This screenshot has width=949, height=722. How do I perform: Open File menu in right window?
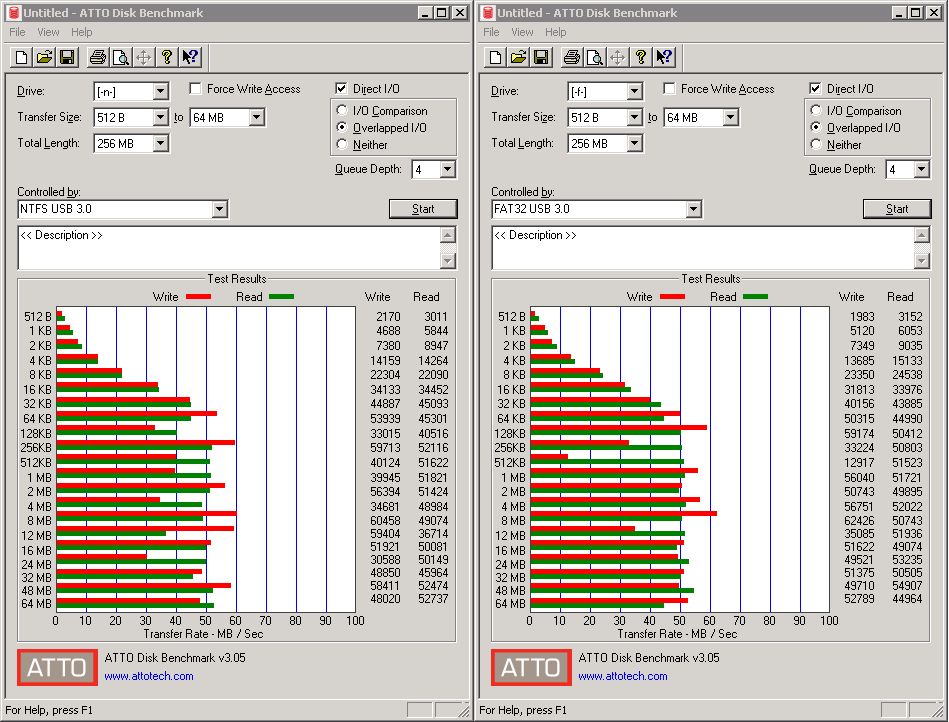pyautogui.click(x=491, y=32)
